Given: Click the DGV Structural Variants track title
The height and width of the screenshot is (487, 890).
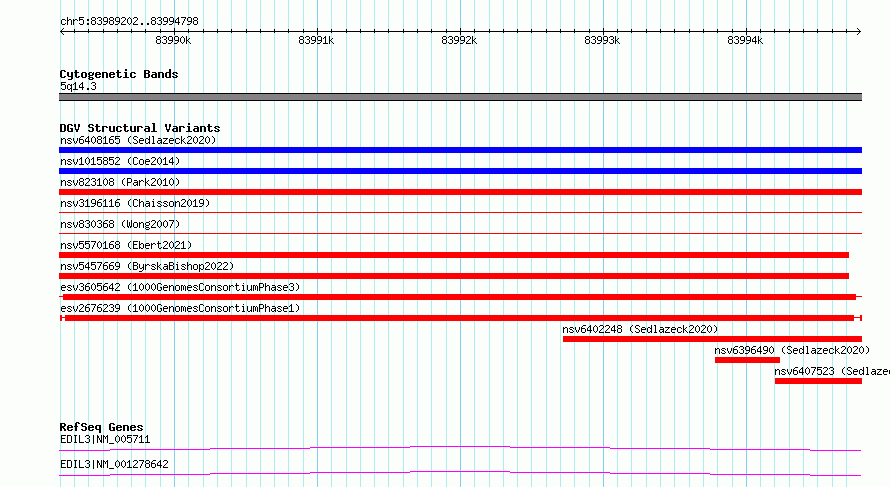Looking at the screenshot, I should 140,128.
